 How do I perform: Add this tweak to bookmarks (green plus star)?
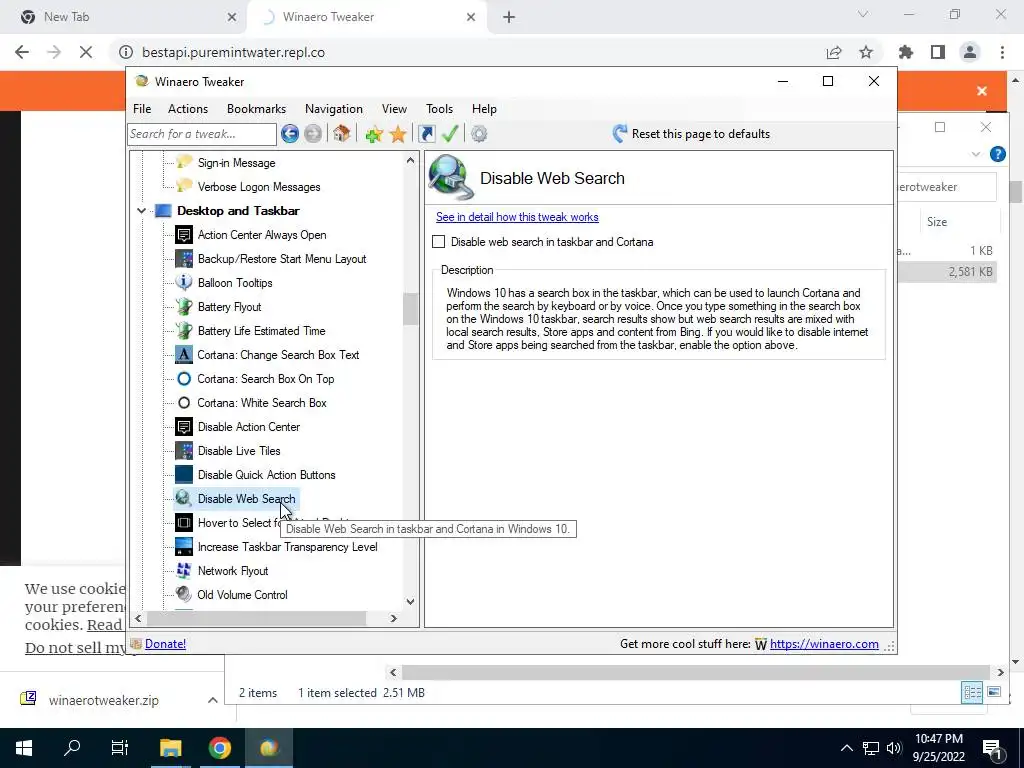pyautogui.click(x=374, y=135)
